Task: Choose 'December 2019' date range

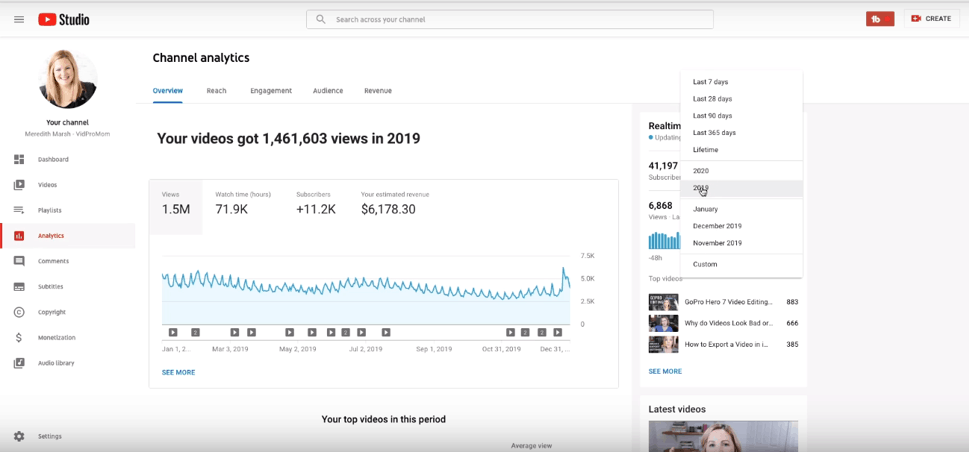Action: 742,226
